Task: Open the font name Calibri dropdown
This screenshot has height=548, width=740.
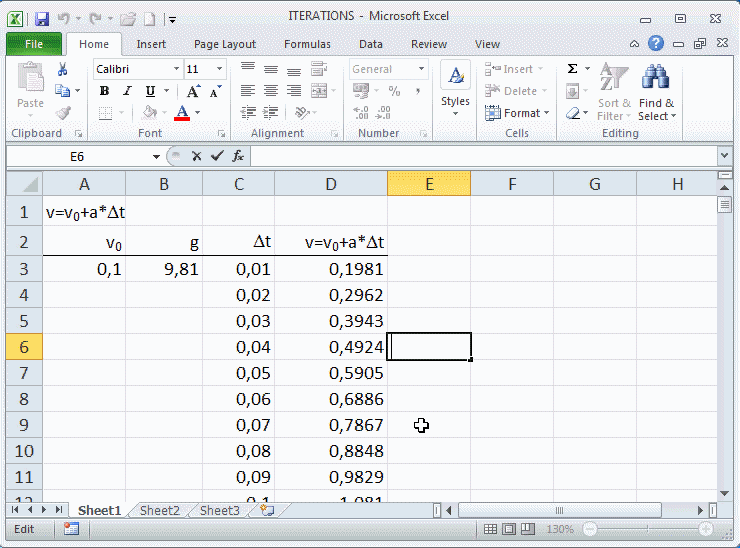Action: pos(177,69)
